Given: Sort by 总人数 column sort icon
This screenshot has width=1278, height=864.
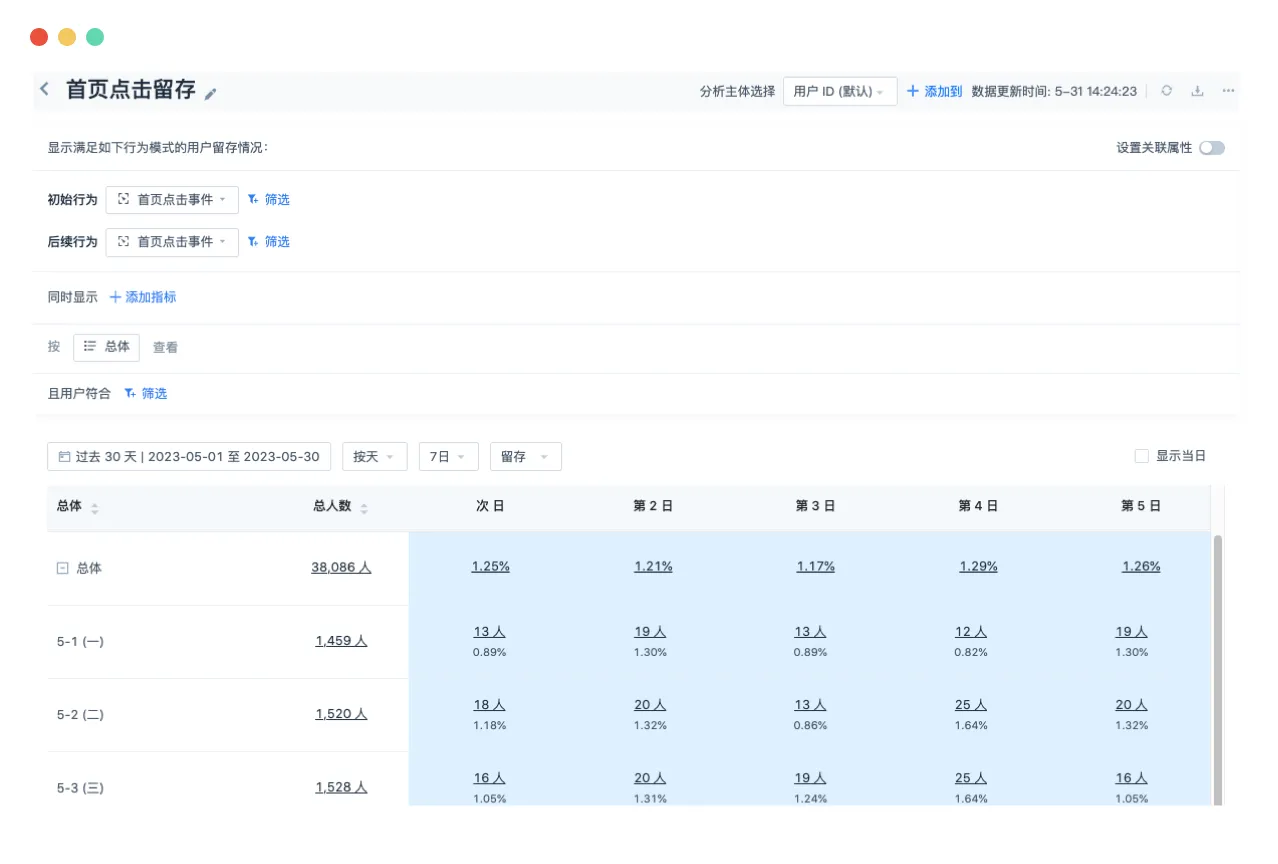Looking at the screenshot, I should point(364,508).
